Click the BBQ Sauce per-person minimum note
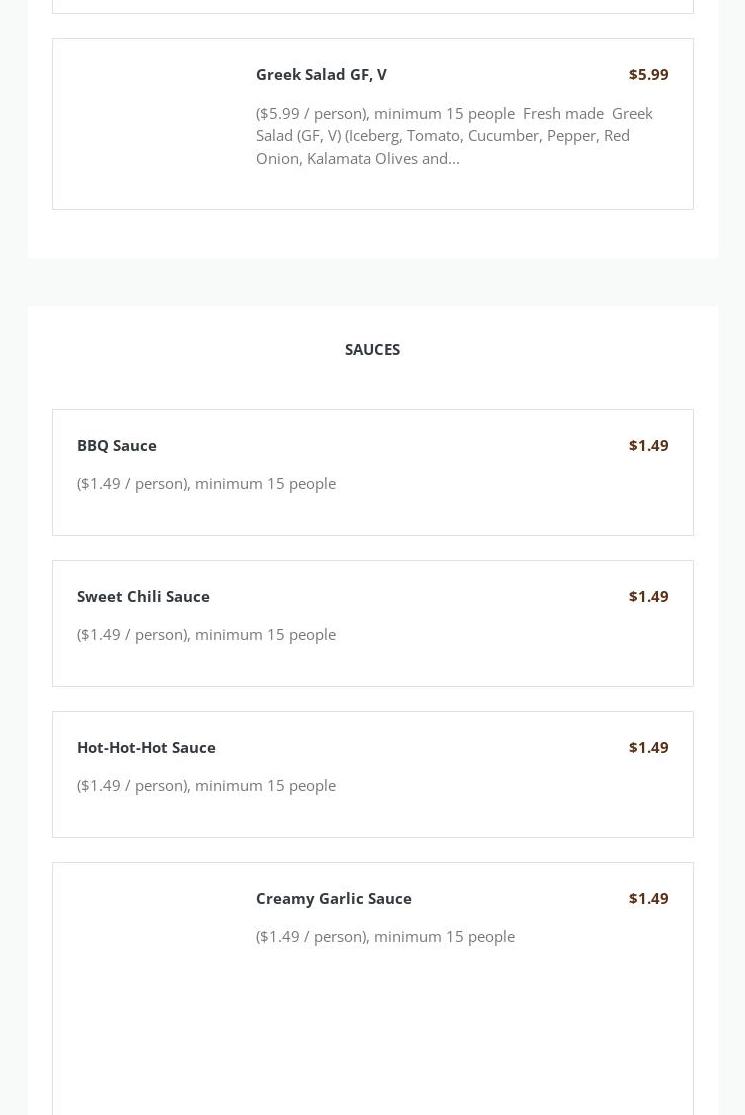This screenshot has height=1115, width=745. [x=206, y=483]
